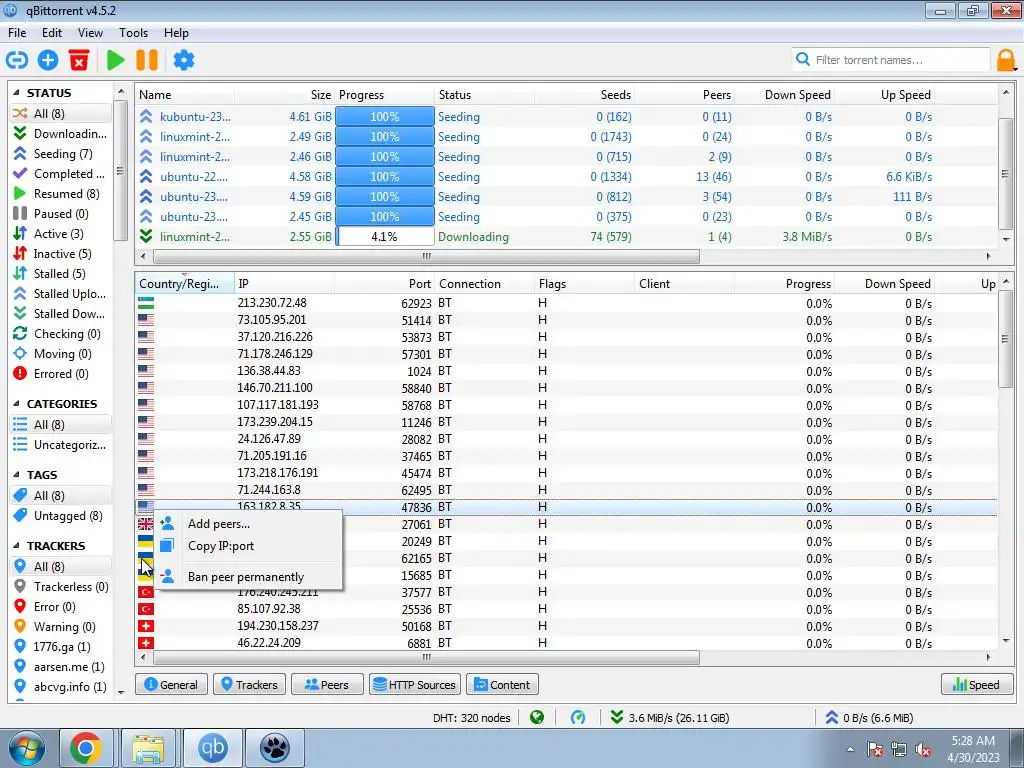Screen dimensions: 1024x768
Task: Collapse the TAGS section
Action: click(x=16, y=475)
